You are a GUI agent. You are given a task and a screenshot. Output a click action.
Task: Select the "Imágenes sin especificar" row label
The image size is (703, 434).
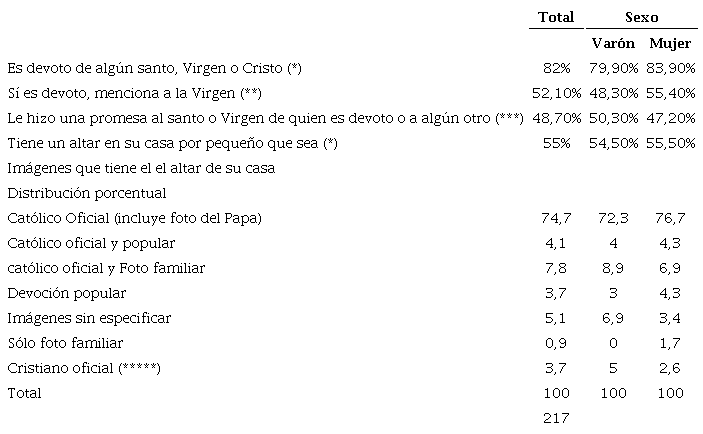coord(89,318)
